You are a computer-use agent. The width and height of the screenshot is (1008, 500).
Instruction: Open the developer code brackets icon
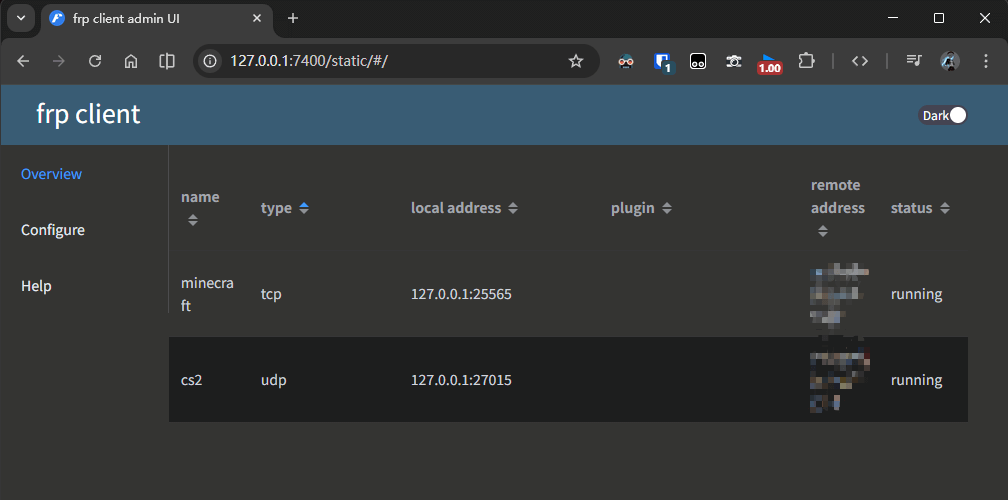tap(860, 61)
